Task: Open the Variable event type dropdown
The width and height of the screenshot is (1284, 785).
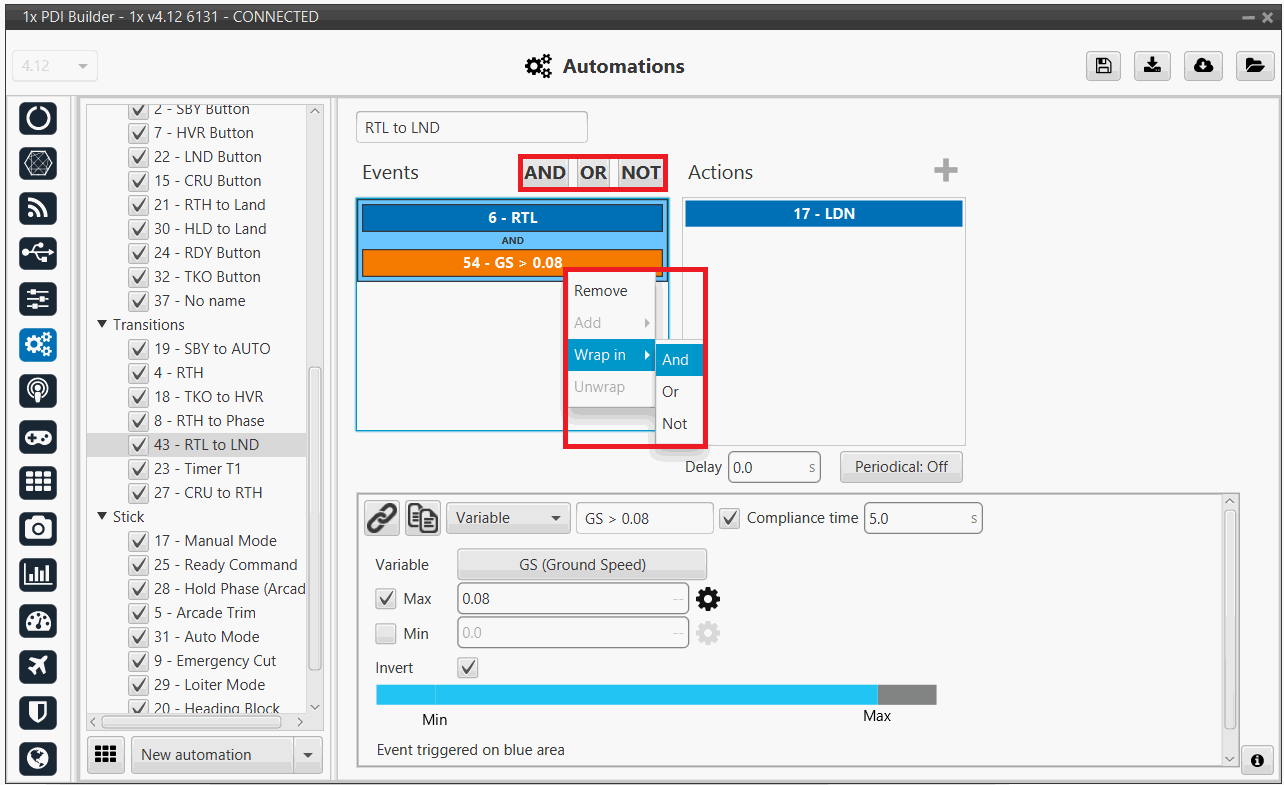Action: (507, 518)
